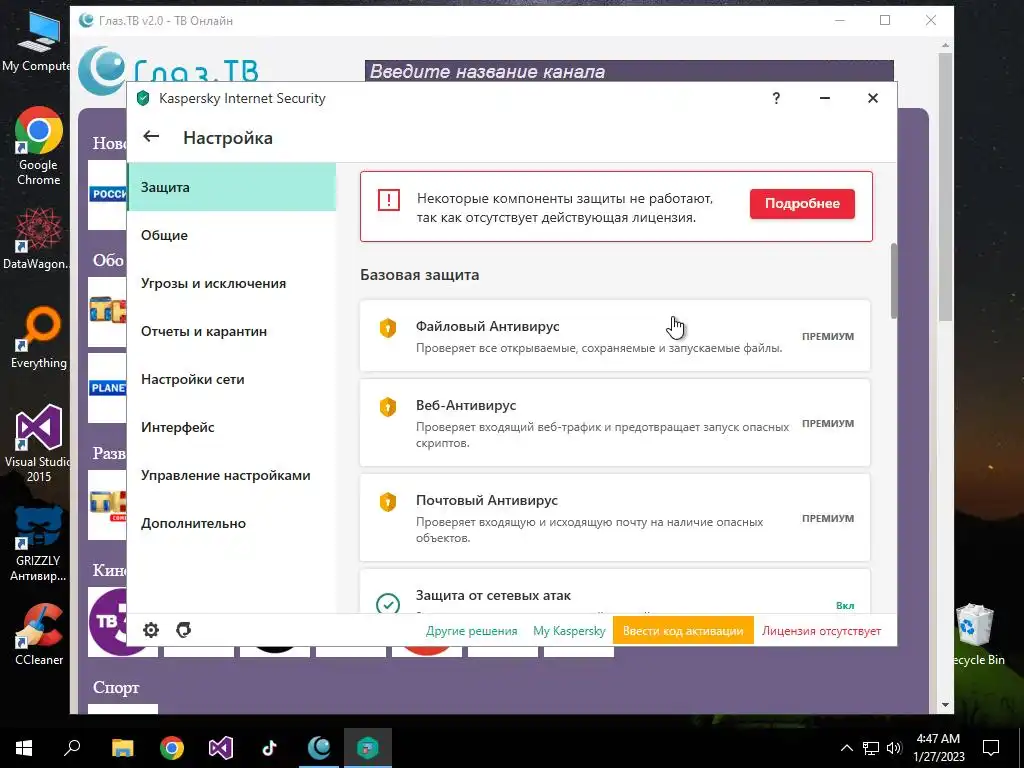Click ПРЕМИУМ label on Файловый Антивирус
The width and height of the screenshot is (1024, 768).
[828, 336]
